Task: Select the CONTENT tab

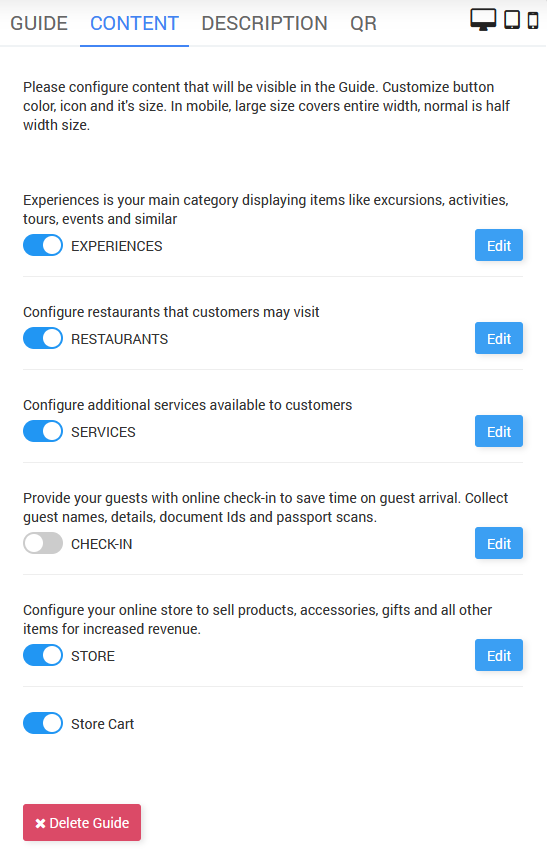Action: tap(134, 23)
